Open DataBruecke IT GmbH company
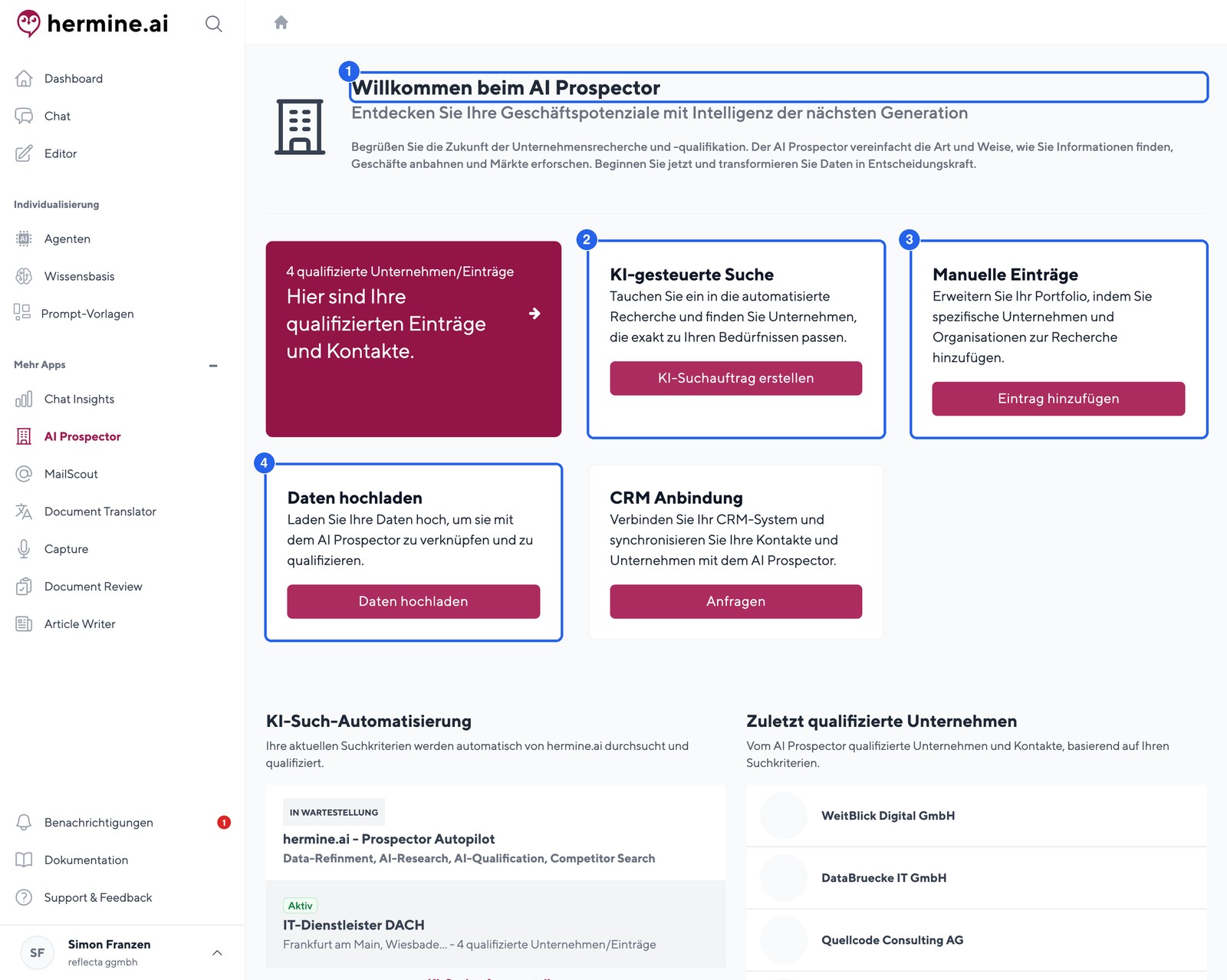 [976, 878]
